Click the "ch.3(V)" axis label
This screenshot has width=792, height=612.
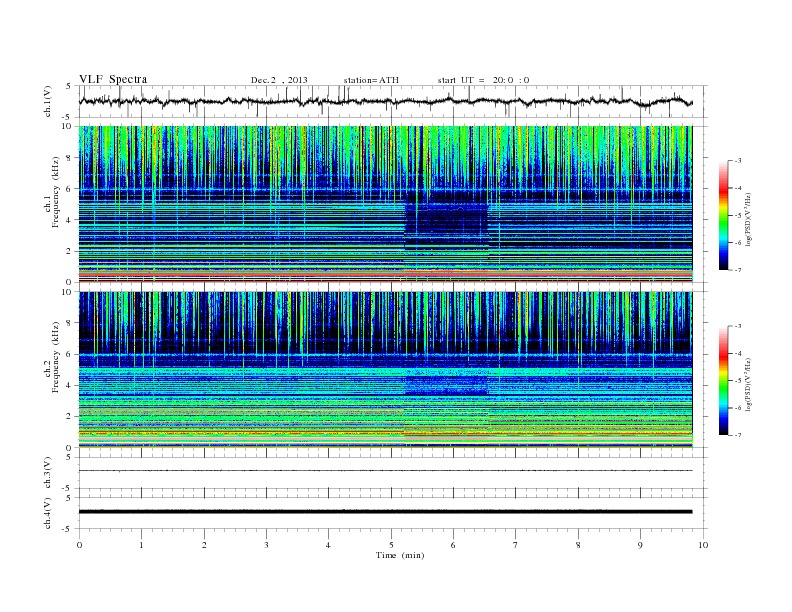pos(48,473)
